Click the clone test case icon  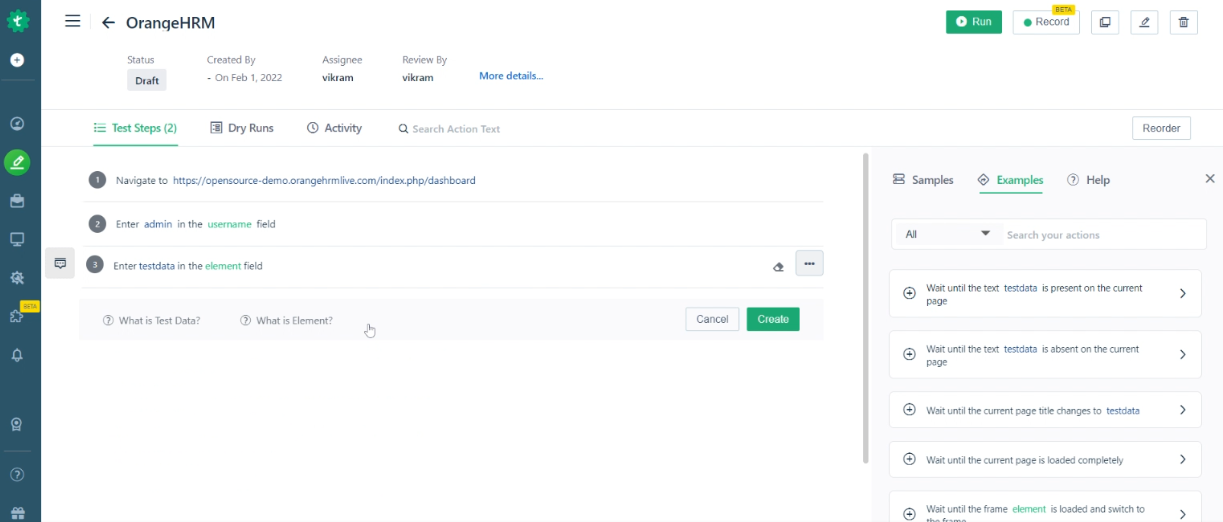[x=1104, y=22]
